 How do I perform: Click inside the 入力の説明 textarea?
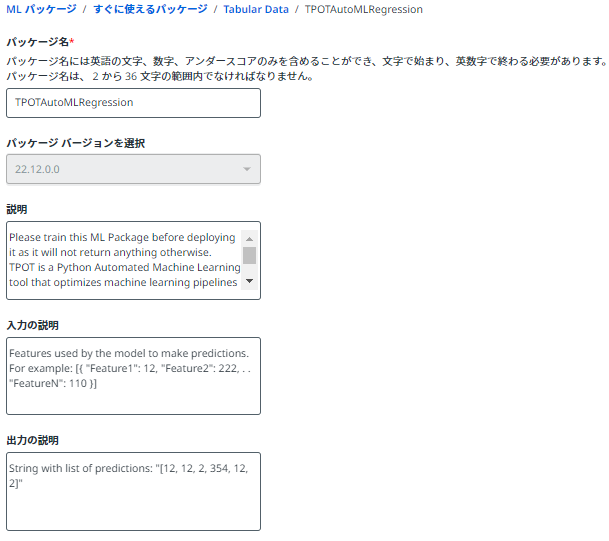133,376
